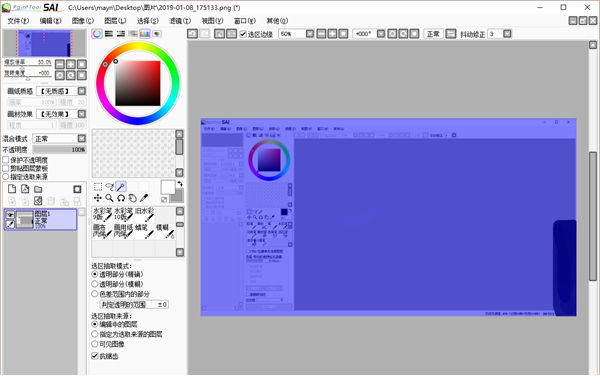Viewport: 600px width, 390px height.
Task: Create a new linework layer
Action: (25, 189)
